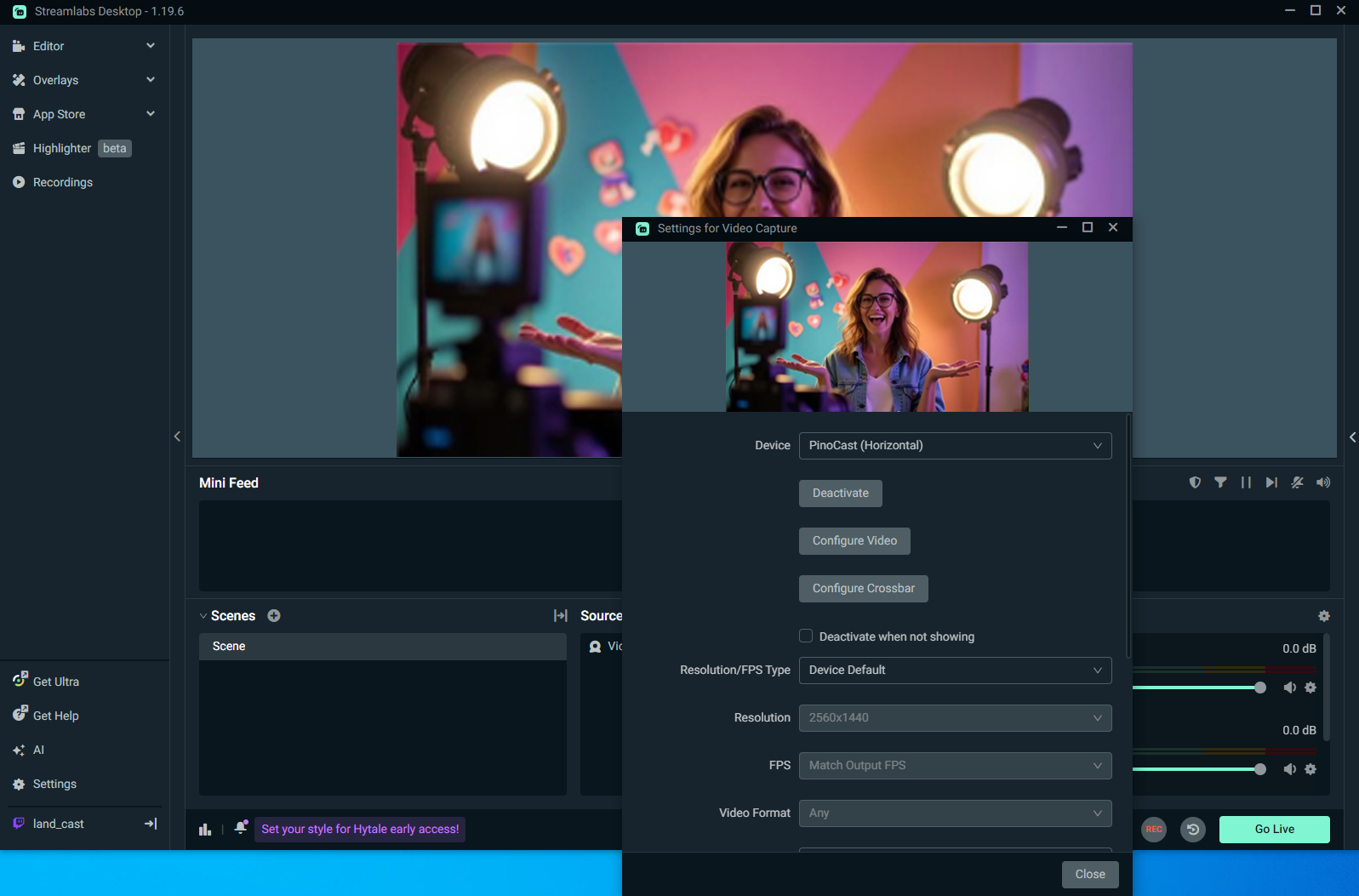1359x896 pixels.
Task: Open the App Store sidebar item
Action: click(x=59, y=114)
